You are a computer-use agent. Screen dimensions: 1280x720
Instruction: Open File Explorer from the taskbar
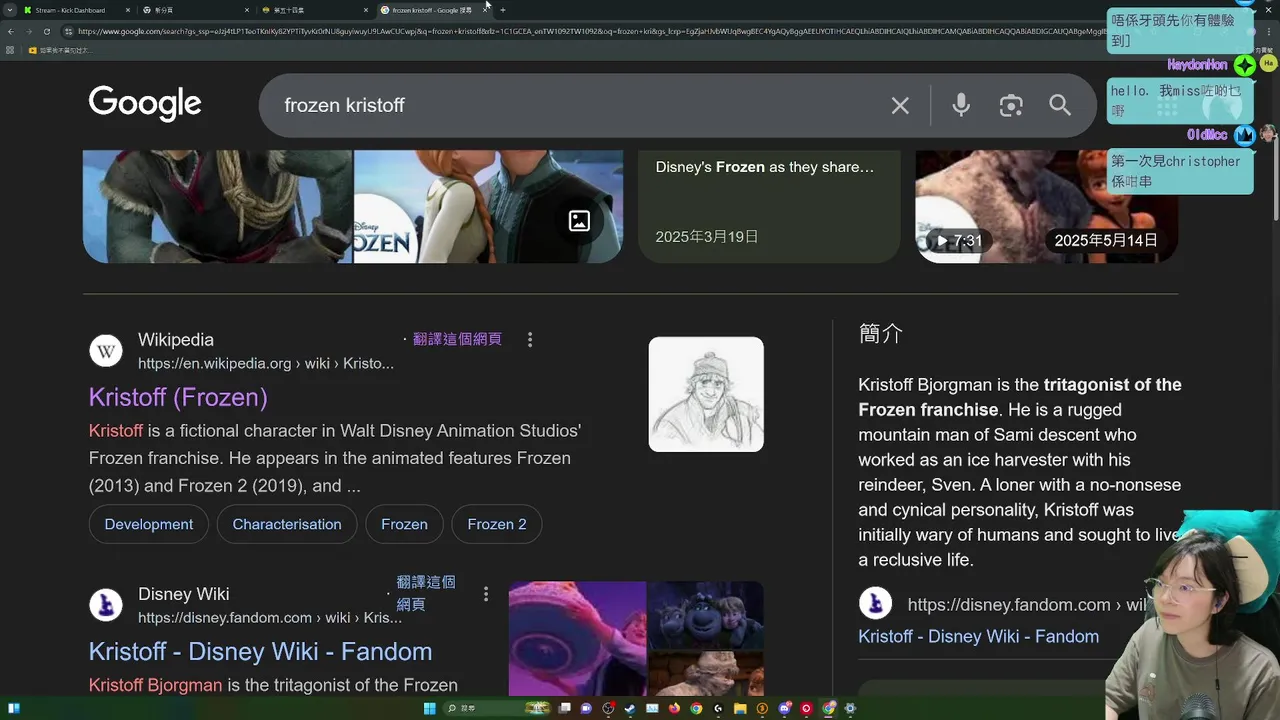point(740,708)
